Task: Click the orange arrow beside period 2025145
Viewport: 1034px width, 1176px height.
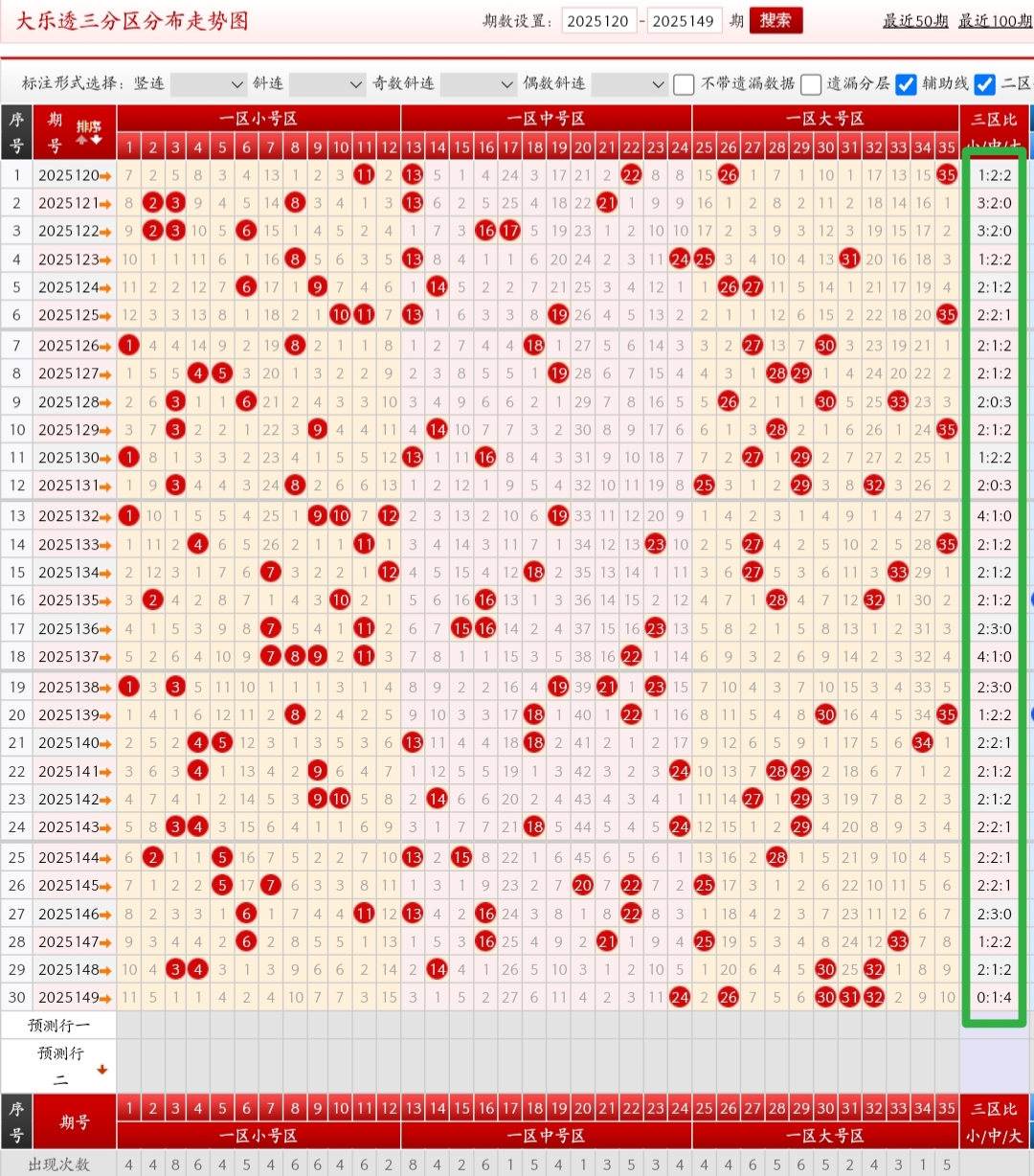Action: point(106,886)
